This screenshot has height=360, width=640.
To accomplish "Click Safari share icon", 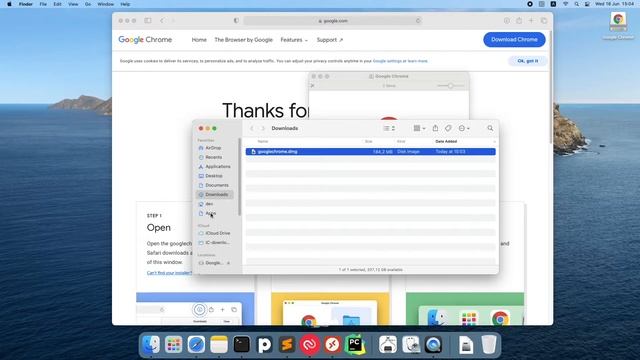I will [x=519, y=20].
